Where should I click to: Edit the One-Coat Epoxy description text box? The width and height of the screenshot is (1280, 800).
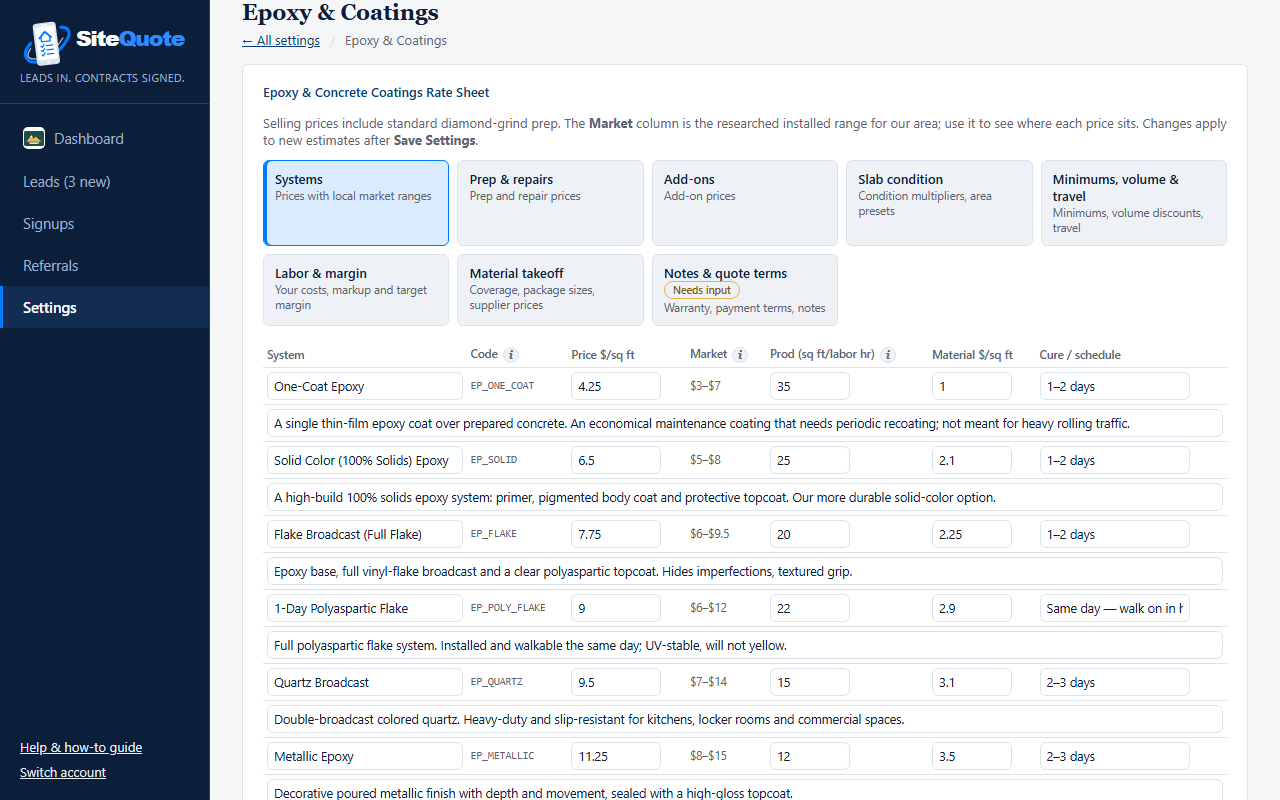pos(745,424)
